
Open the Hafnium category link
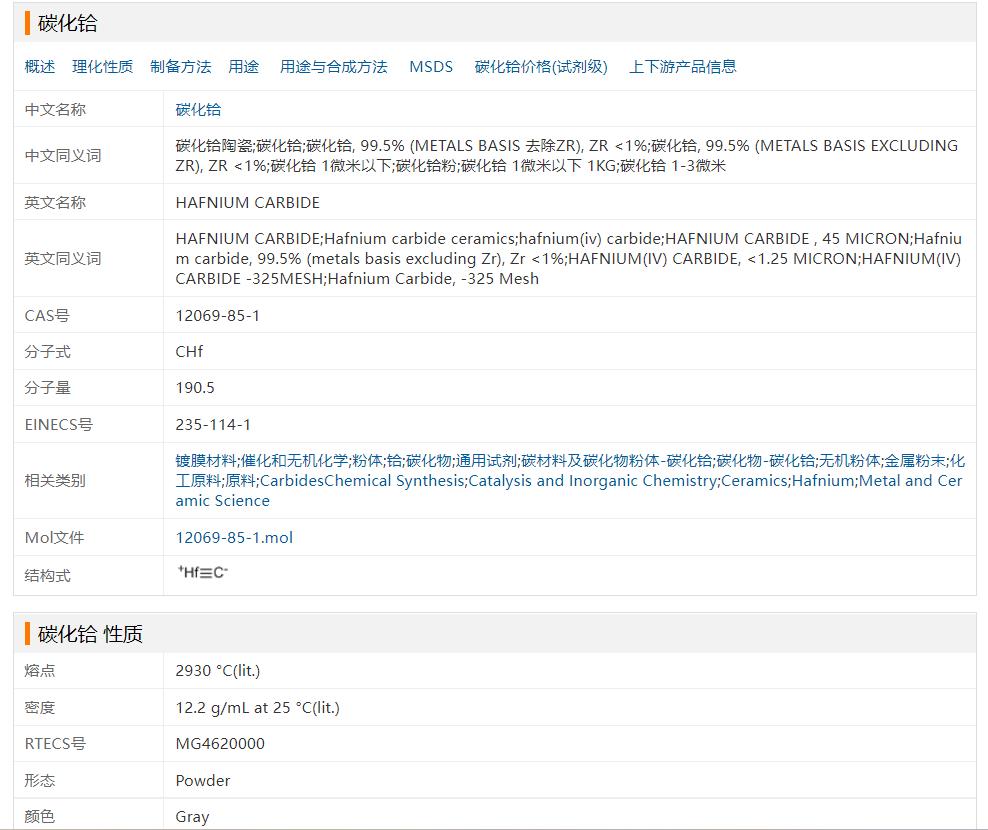(x=823, y=481)
